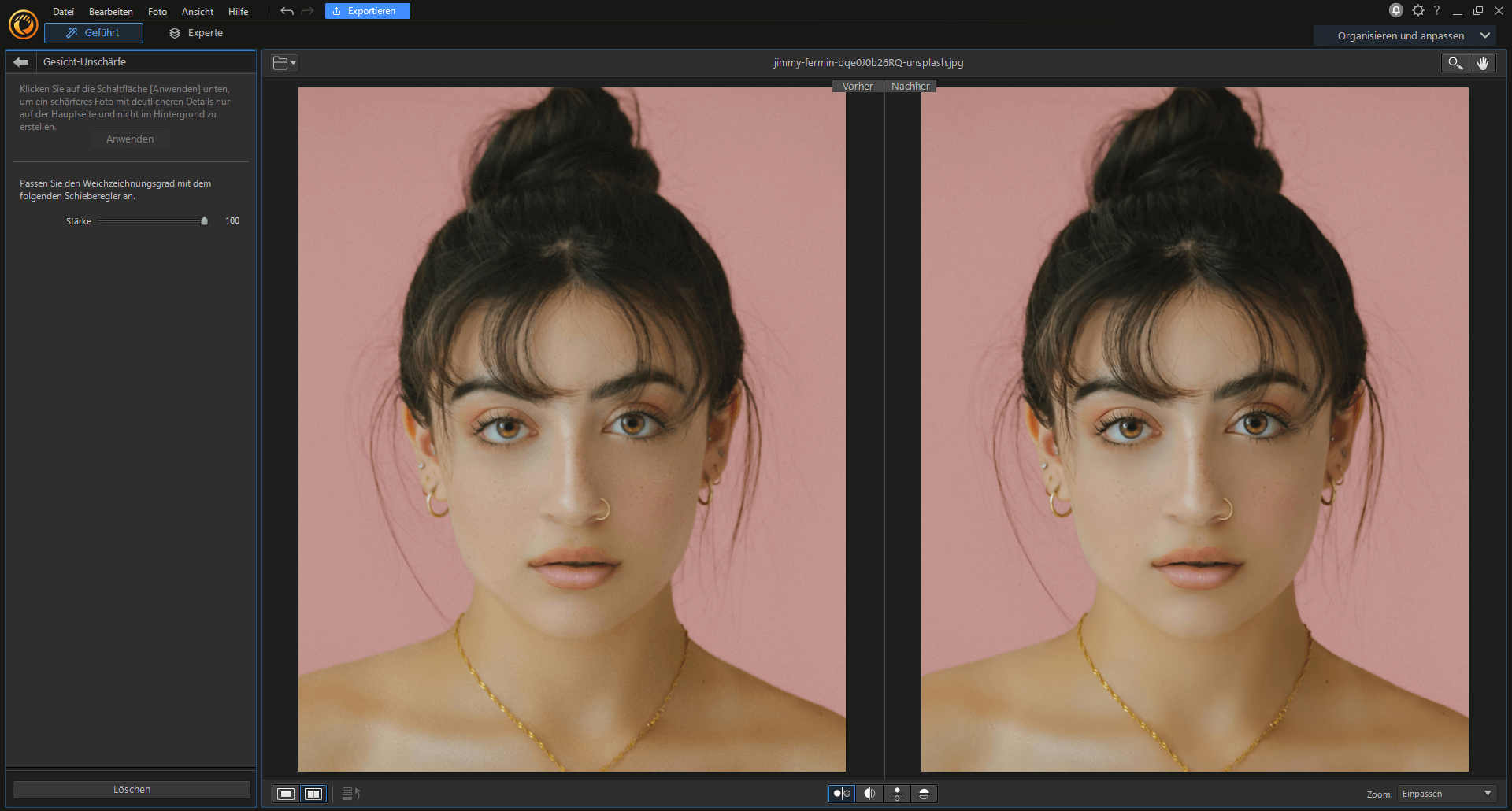Select the left-right split comparison icon
1512x811 pixels.
tap(869, 794)
